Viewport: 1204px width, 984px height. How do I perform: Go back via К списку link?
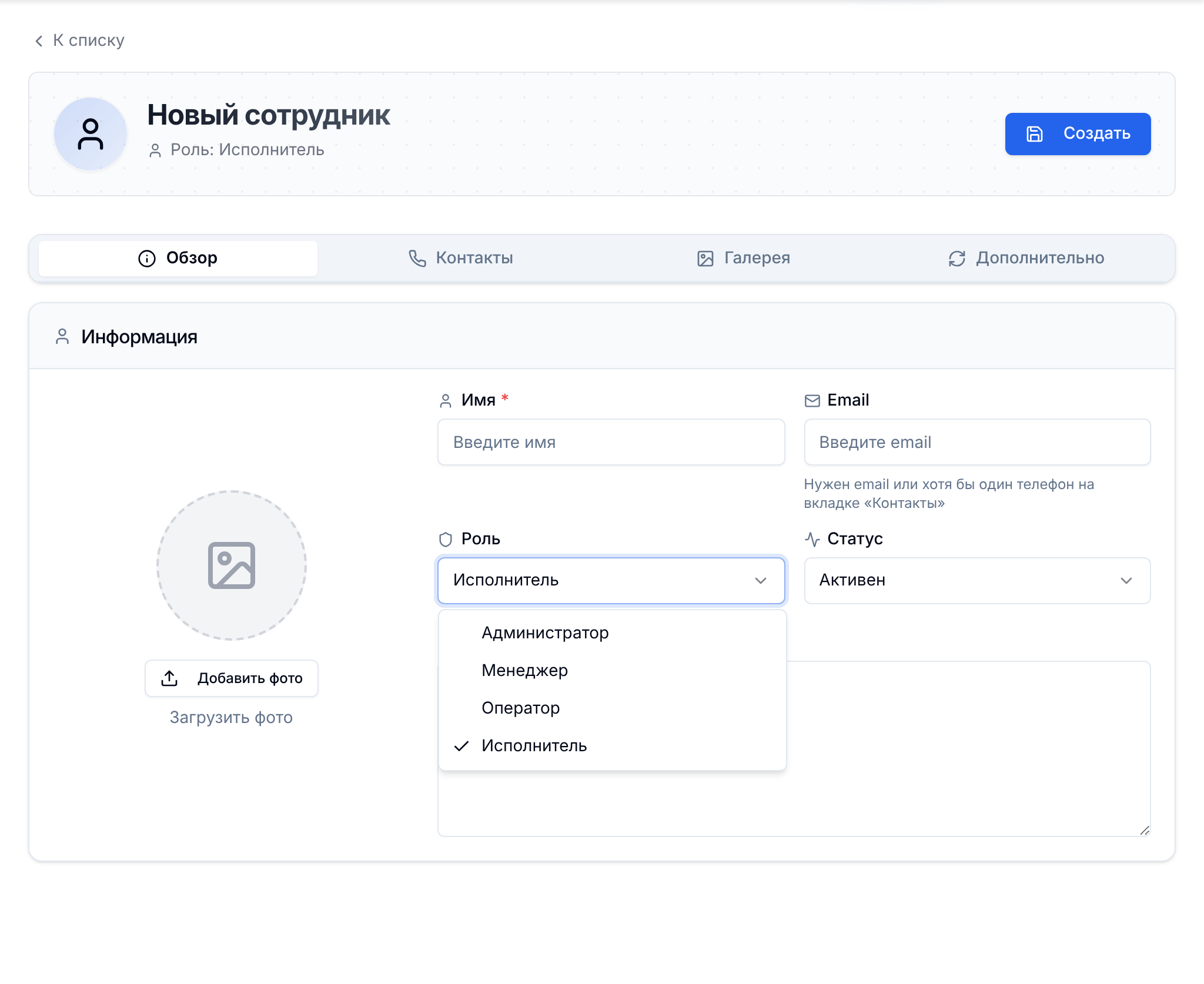pos(79,41)
